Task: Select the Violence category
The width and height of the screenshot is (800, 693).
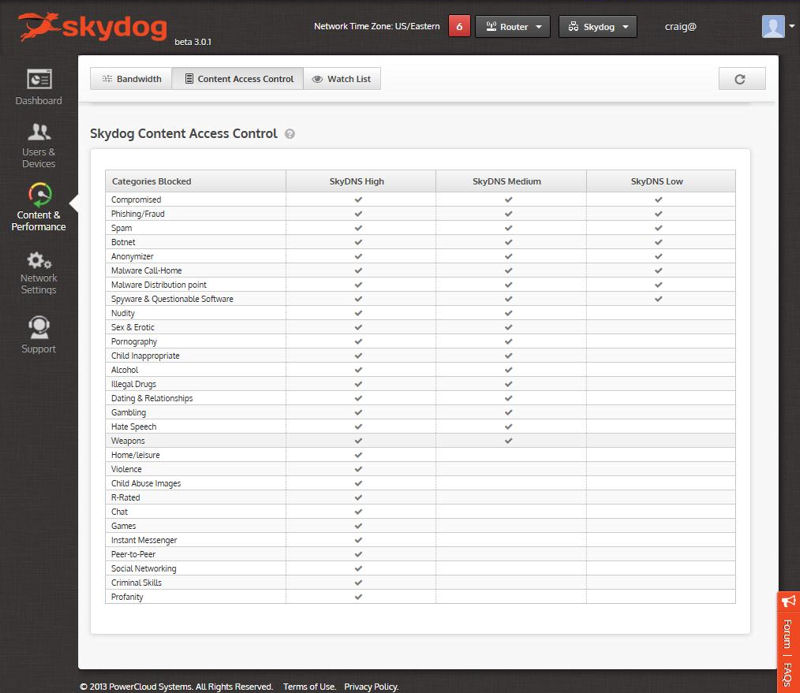Action: point(127,469)
